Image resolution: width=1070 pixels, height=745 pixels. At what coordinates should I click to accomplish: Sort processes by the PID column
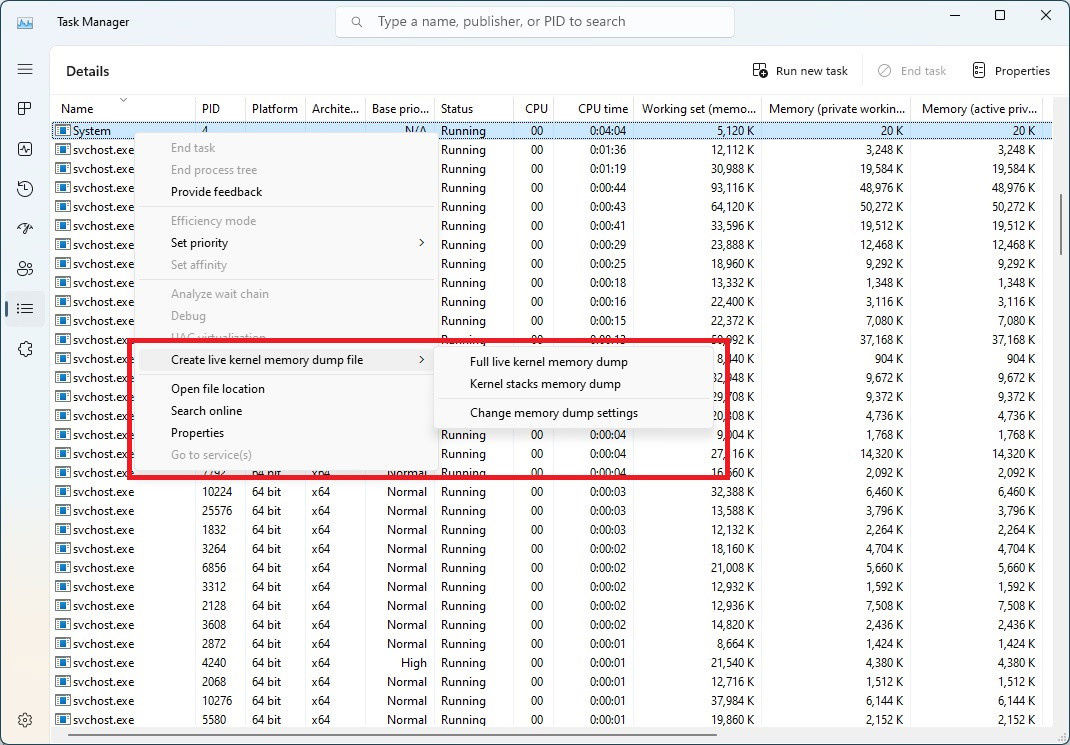[x=212, y=108]
